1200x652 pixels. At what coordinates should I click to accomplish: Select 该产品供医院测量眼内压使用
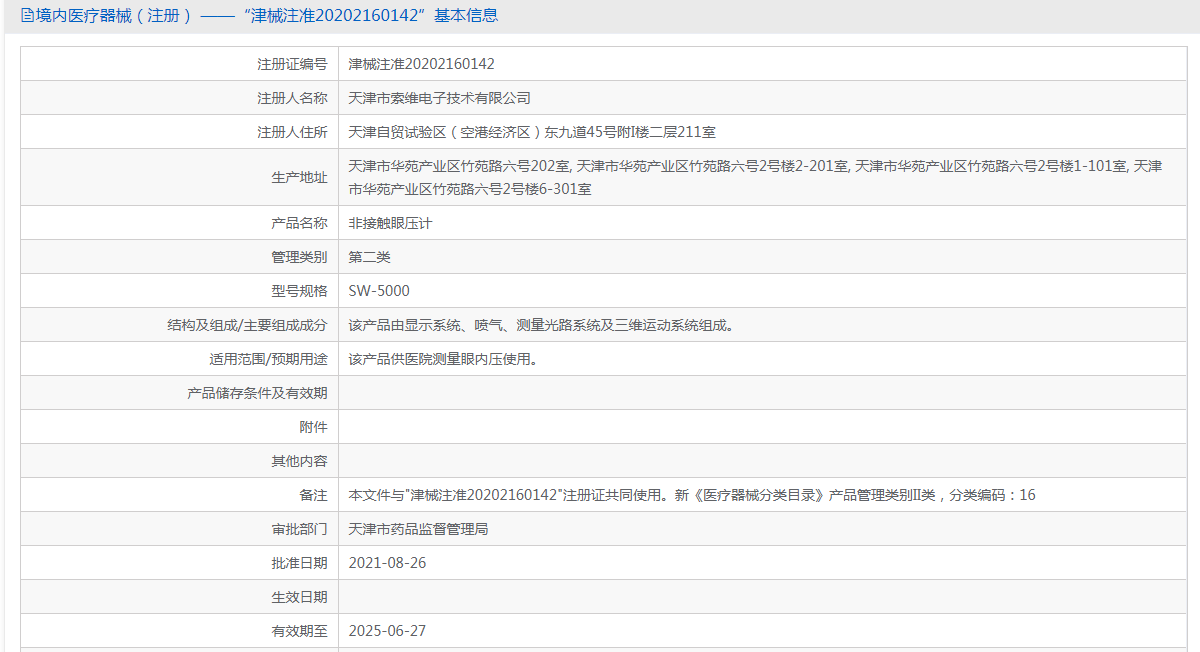pyautogui.click(x=443, y=359)
